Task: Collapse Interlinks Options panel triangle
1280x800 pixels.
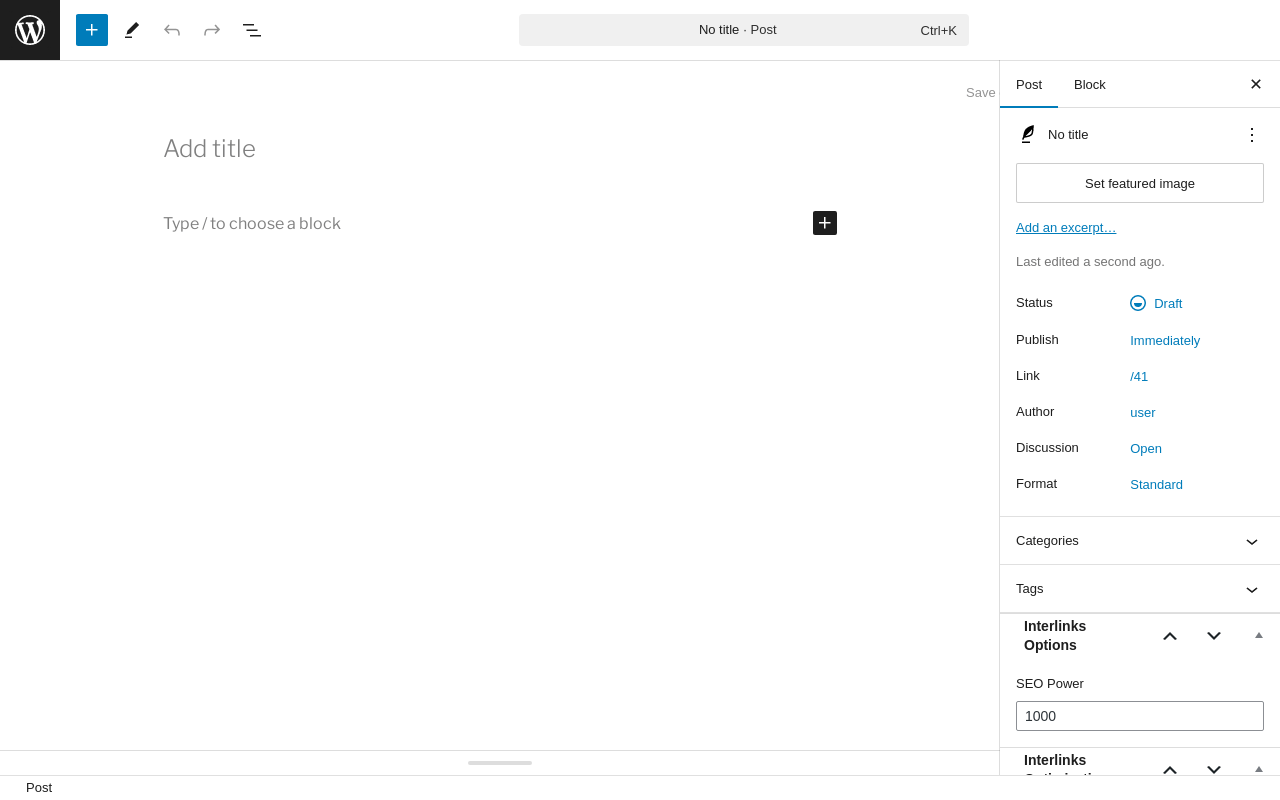Action: [1259, 636]
